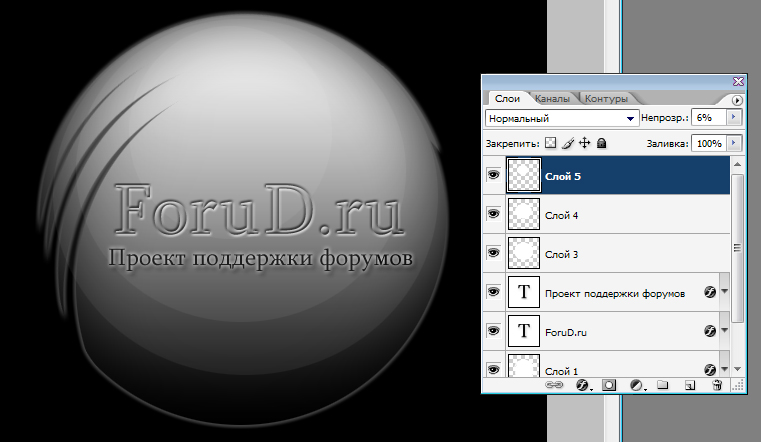Delete layer using the trash icon

pyautogui.click(x=717, y=385)
